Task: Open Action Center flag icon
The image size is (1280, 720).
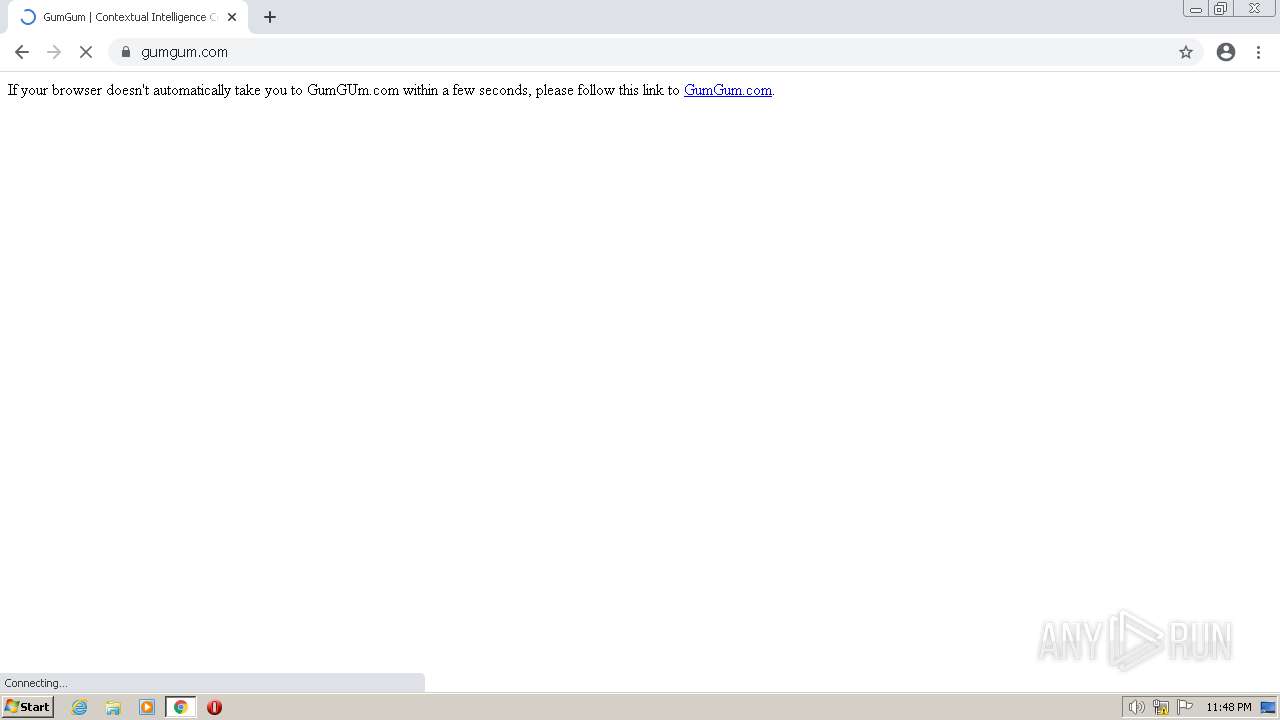Action: (1185, 707)
